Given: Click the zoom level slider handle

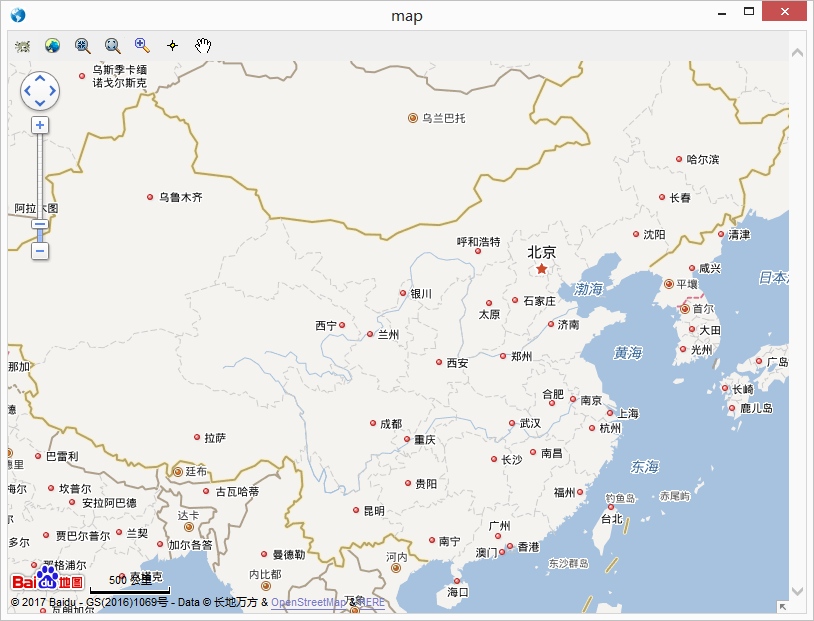Looking at the screenshot, I should (40, 224).
